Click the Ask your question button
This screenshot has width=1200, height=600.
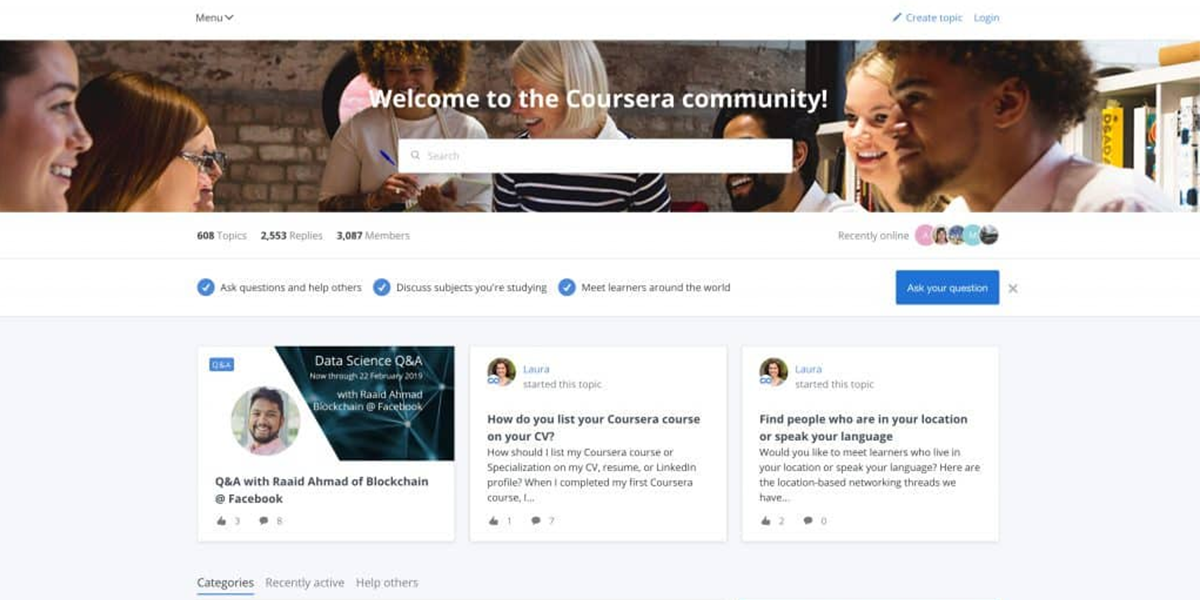947,288
